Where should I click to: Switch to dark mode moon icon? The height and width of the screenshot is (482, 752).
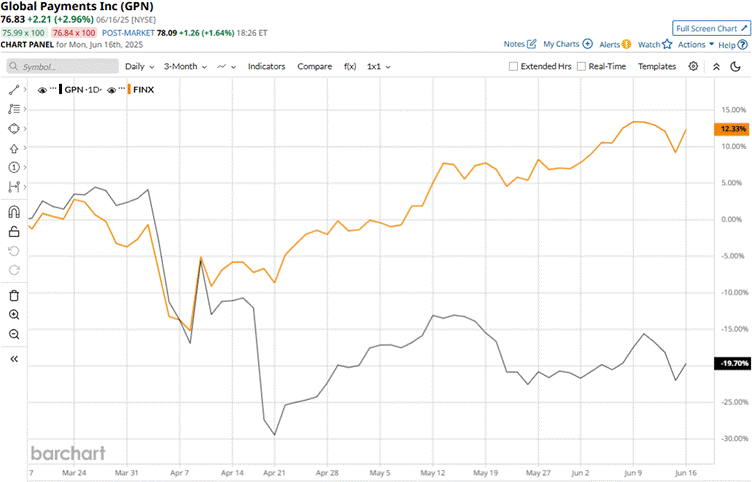(x=735, y=67)
